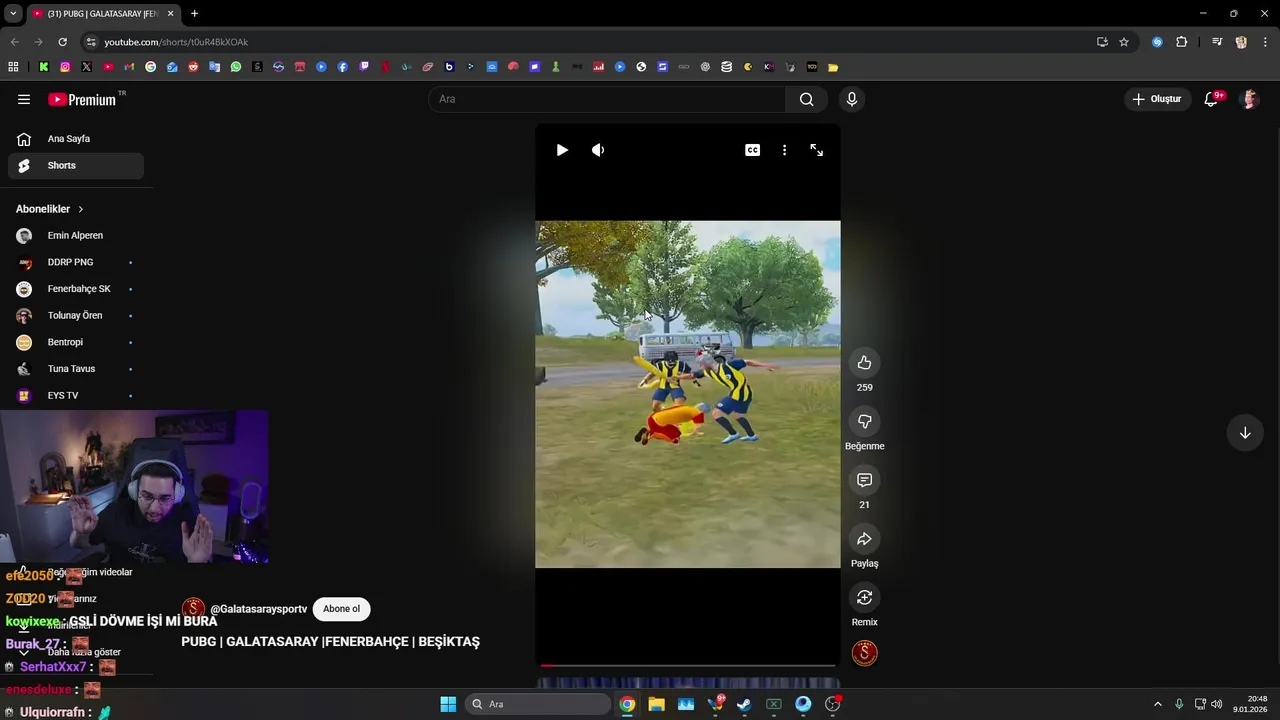Toggle closed captions on the Short

(752, 150)
